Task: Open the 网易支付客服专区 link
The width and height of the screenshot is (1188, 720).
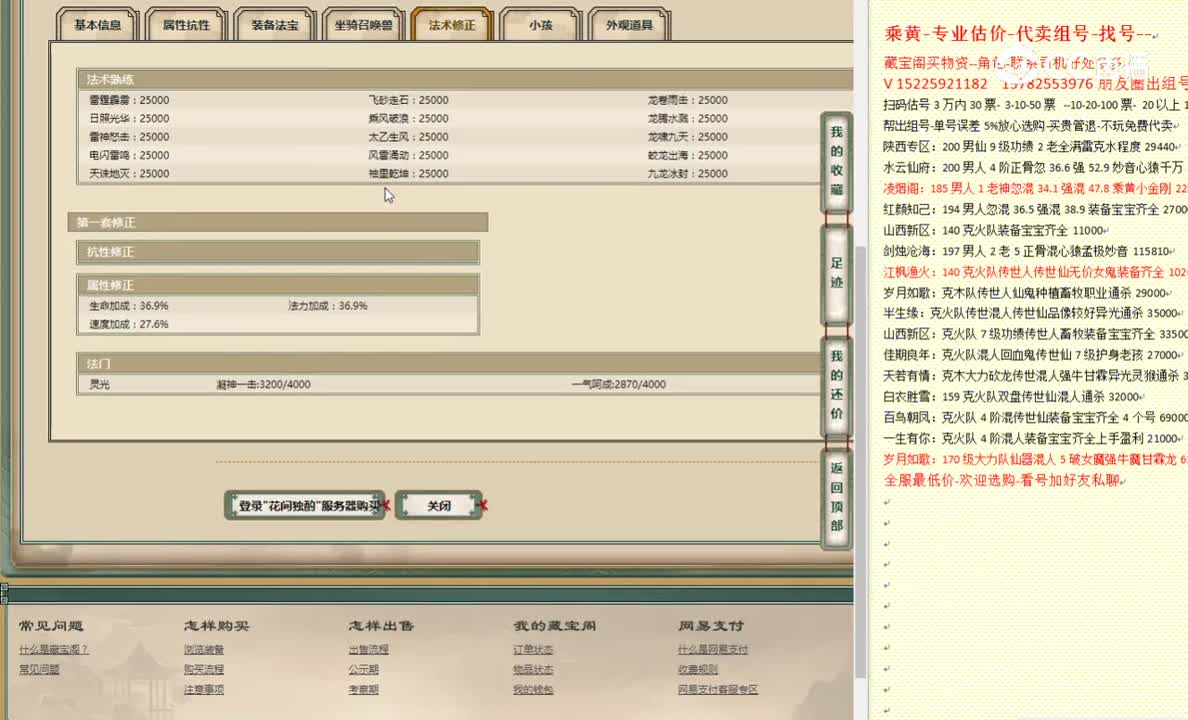Action: (x=718, y=690)
